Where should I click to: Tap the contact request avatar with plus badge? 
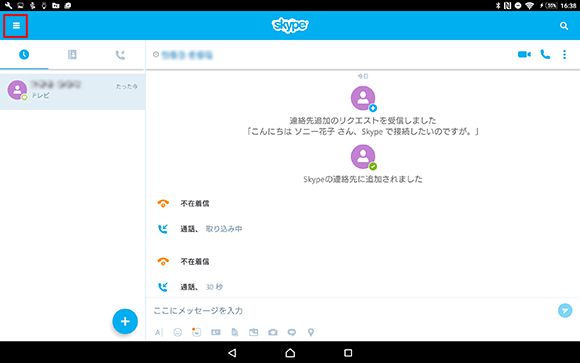pos(363,98)
